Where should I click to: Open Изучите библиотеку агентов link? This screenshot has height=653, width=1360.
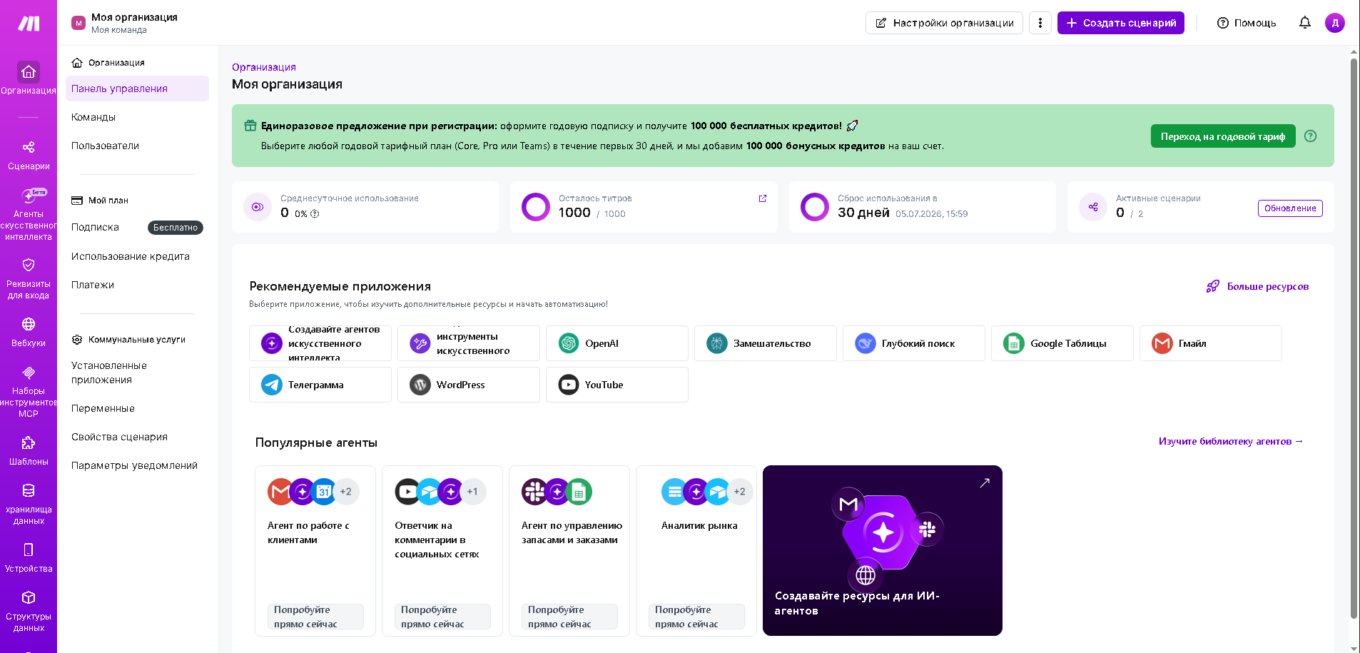tap(1231, 441)
